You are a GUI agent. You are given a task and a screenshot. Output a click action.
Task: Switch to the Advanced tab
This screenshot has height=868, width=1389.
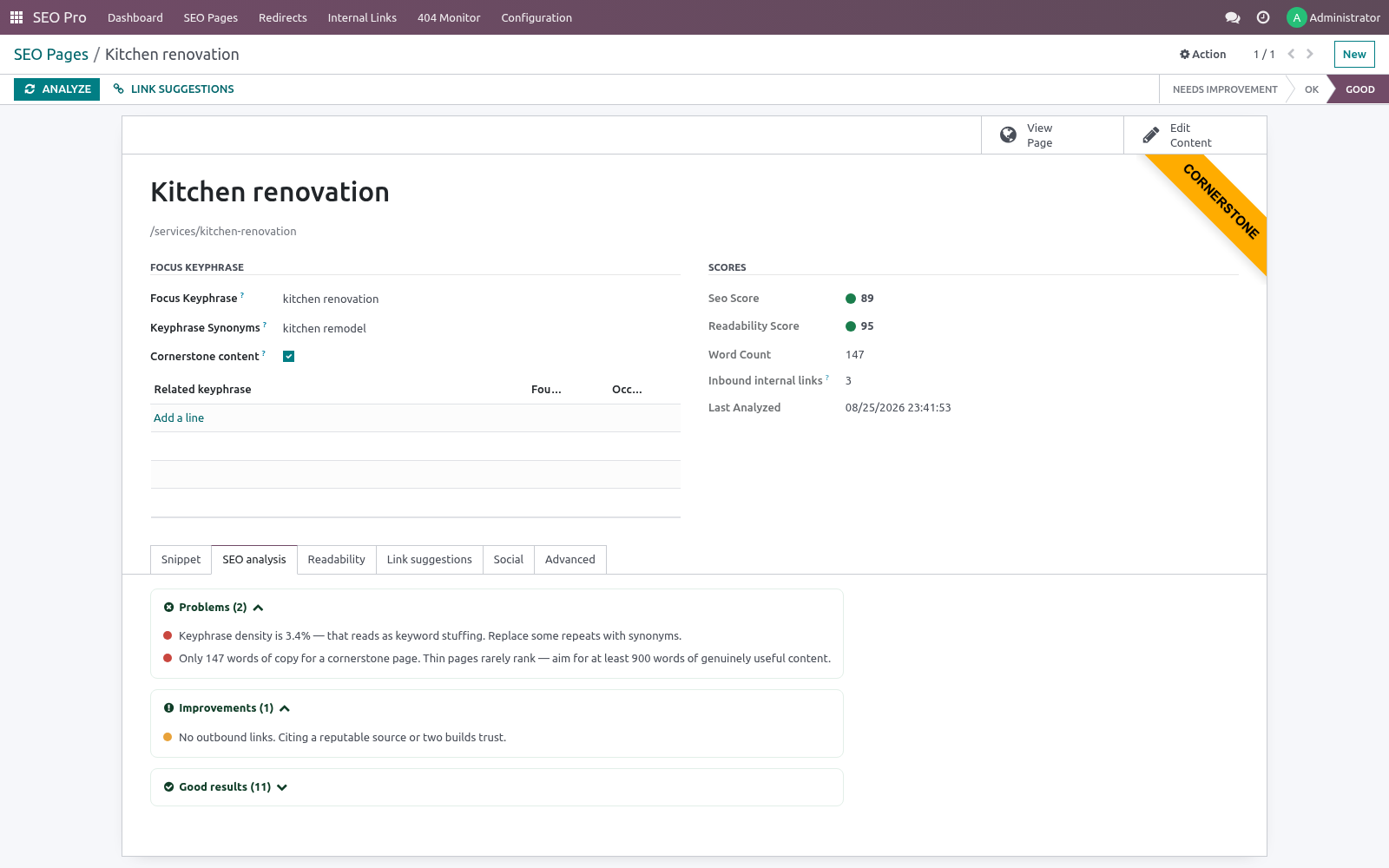coord(570,560)
